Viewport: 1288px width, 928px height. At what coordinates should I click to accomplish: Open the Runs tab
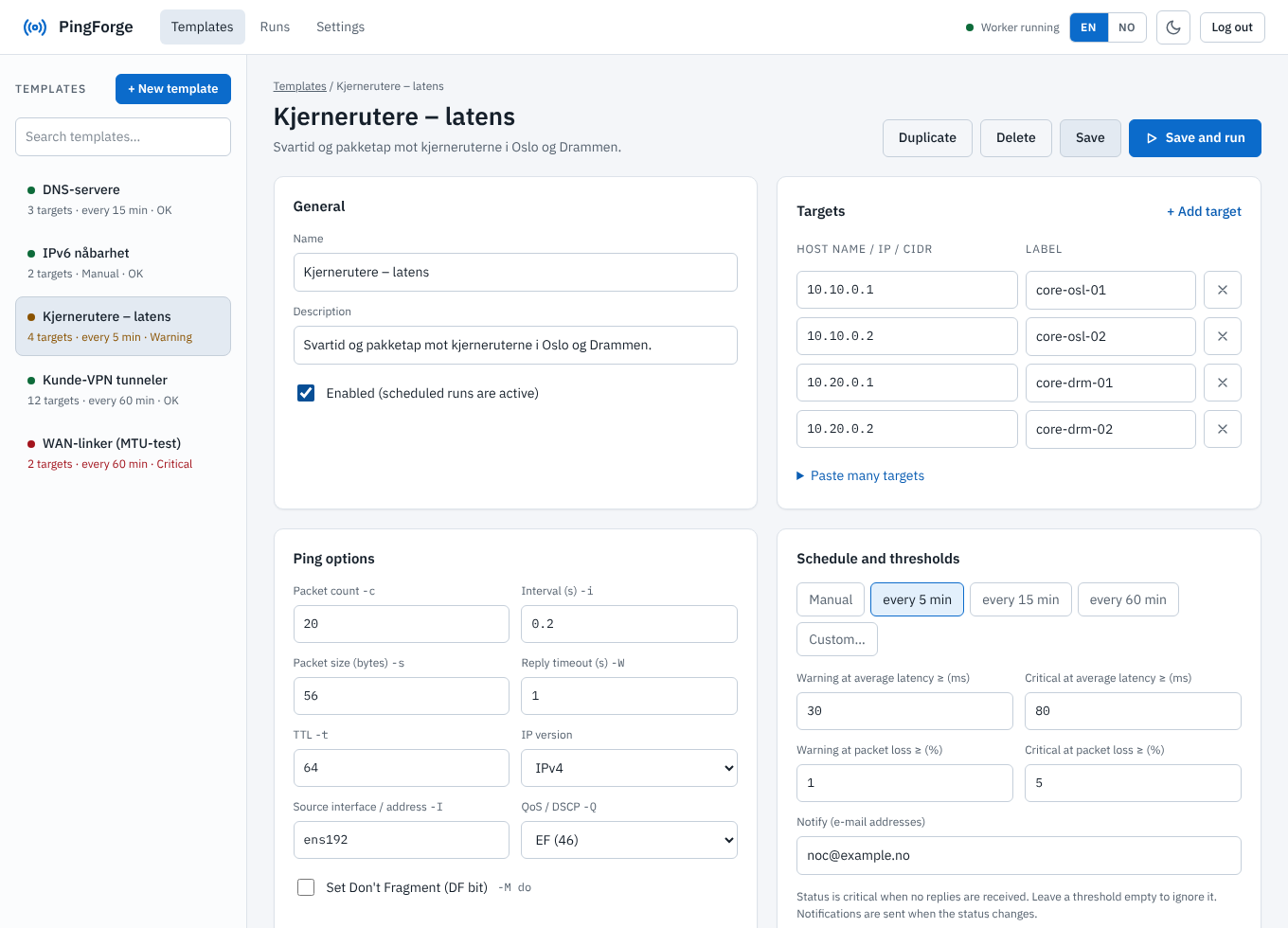point(275,27)
